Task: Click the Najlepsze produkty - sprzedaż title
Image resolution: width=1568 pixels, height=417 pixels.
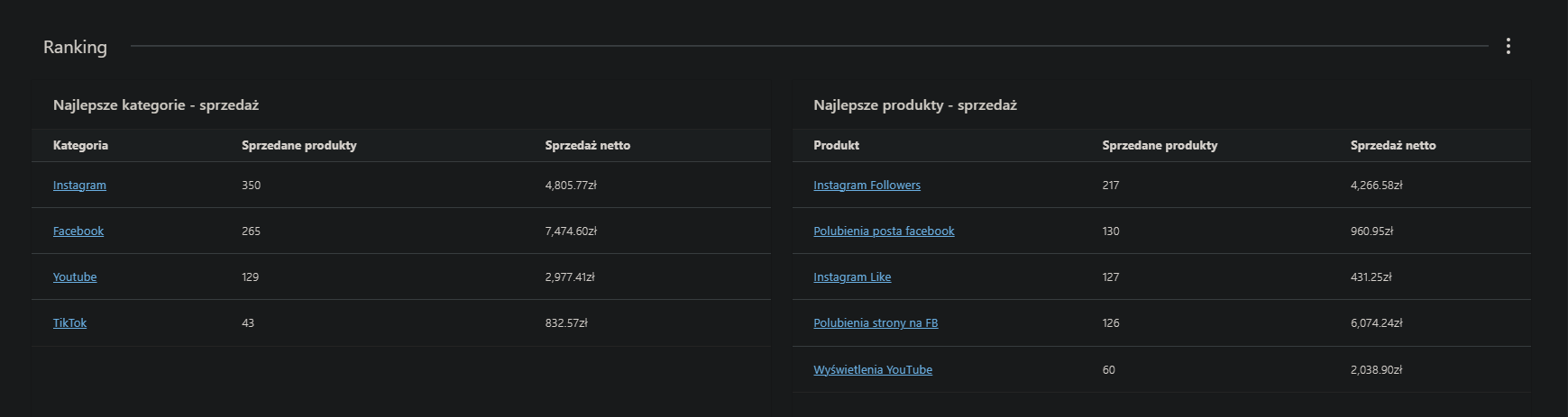Action: point(914,104)
